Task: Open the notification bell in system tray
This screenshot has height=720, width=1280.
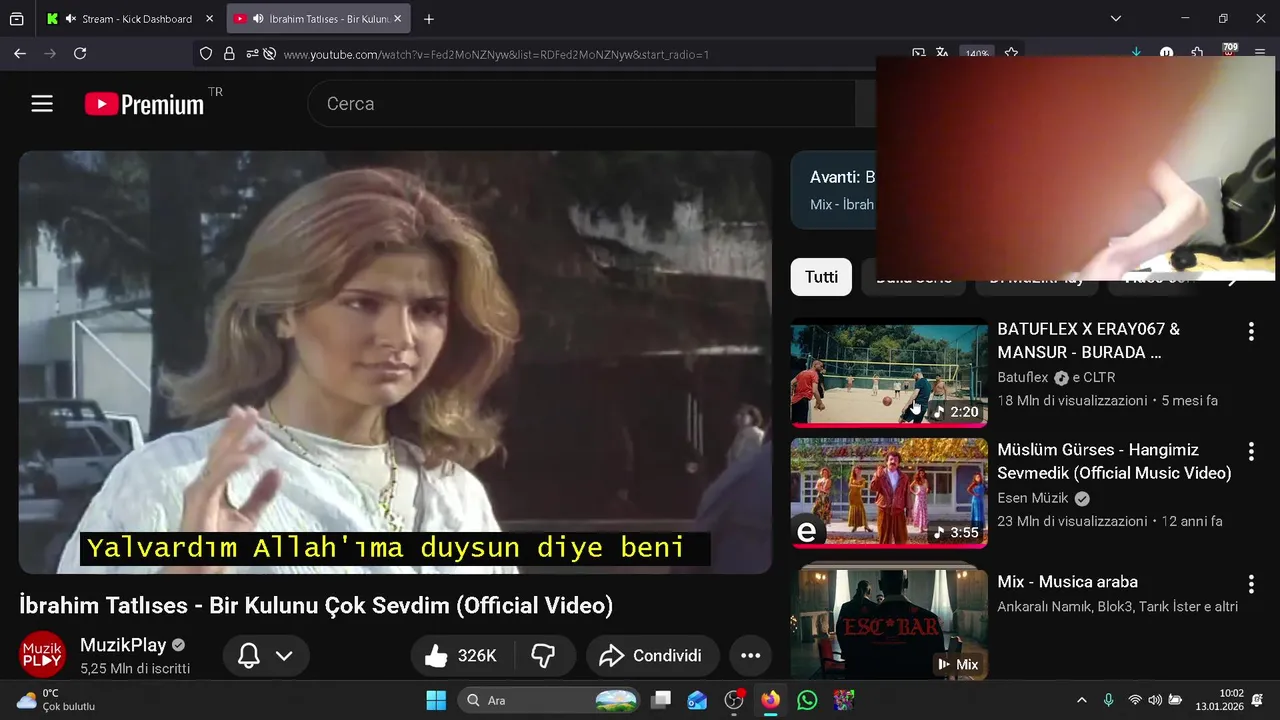Action: pos(1258,700)
